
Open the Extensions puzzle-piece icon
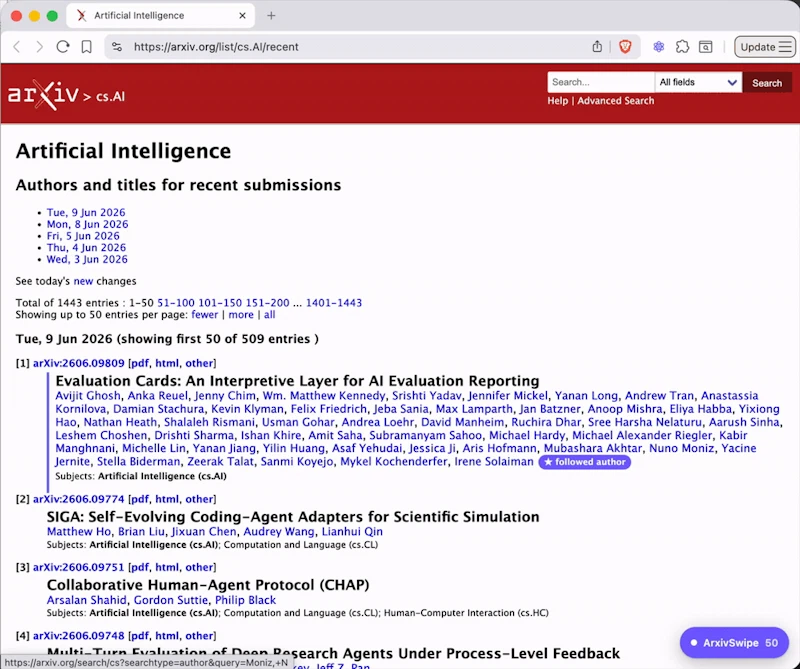[x=682, y=47]
